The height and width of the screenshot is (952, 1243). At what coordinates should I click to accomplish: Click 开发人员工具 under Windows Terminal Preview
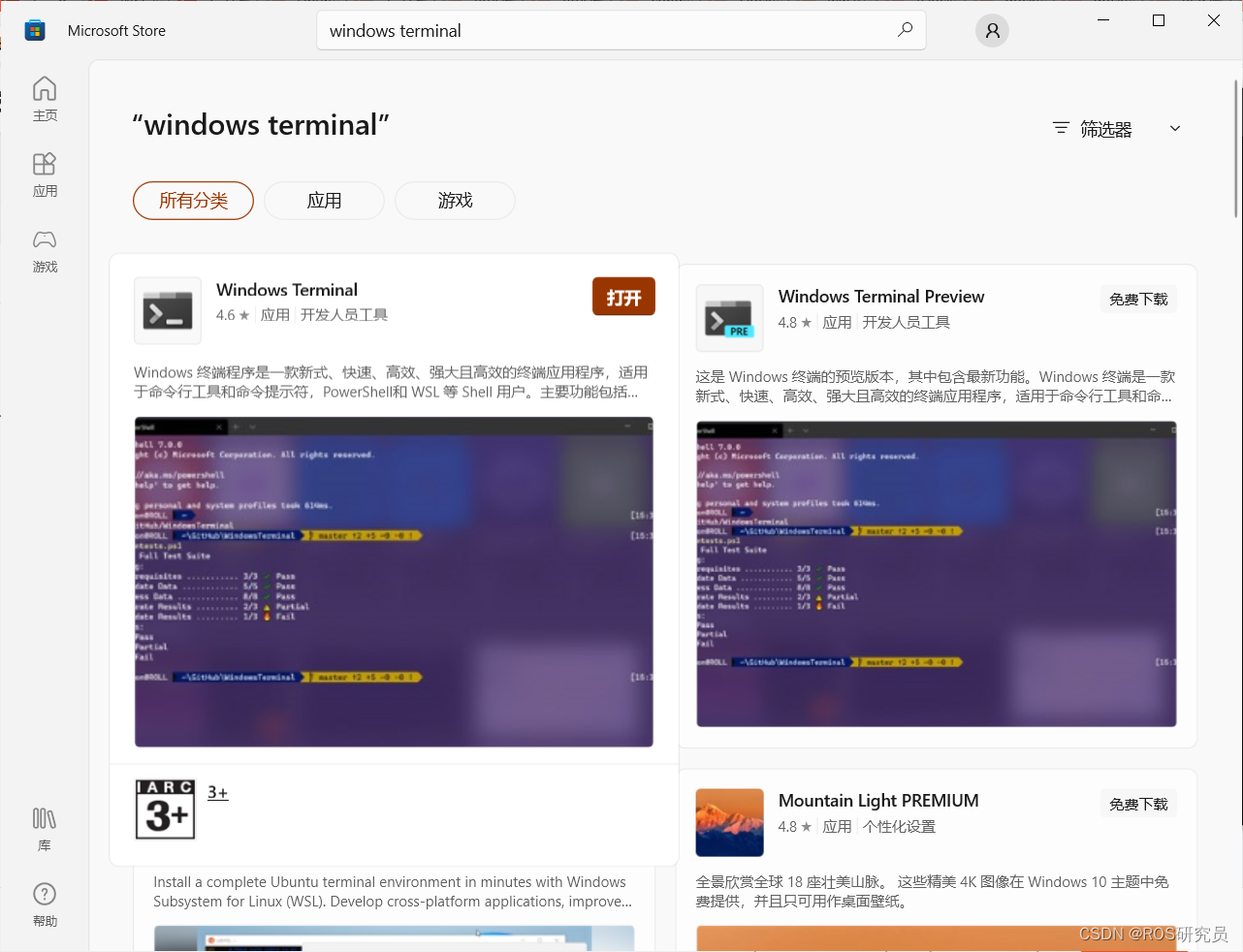(906, 323)
